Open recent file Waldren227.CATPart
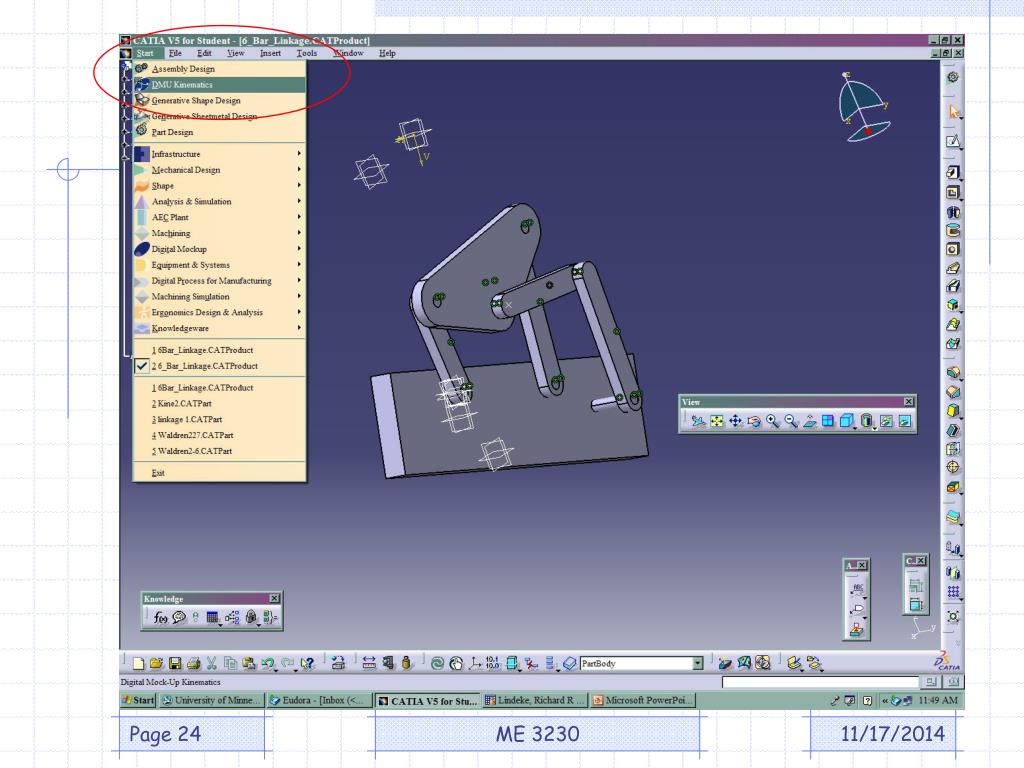The height and width of the screenshot is (768, 1024). [x=219, y=436]
